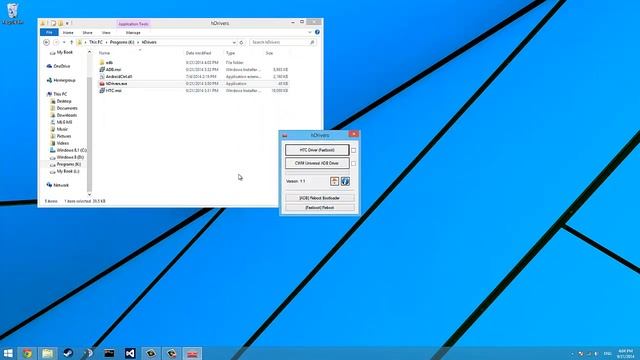Click Programs (K:) in the address bar

[x=122, y=42]
